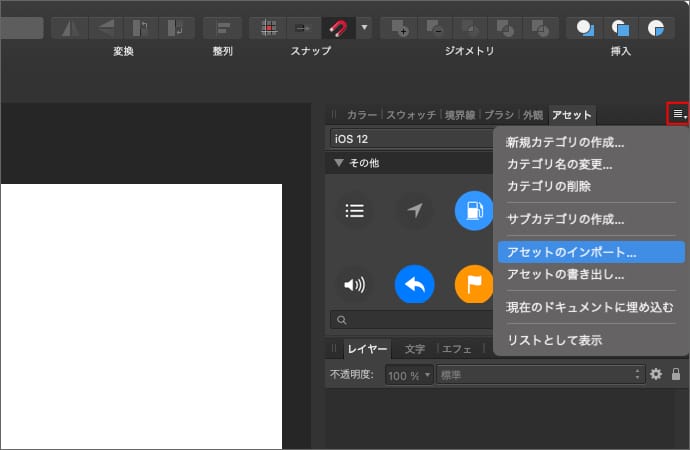The width and height of the screenshot is (690, 450).
Task: Select the list icon asset
Action: tap(354, 210)
